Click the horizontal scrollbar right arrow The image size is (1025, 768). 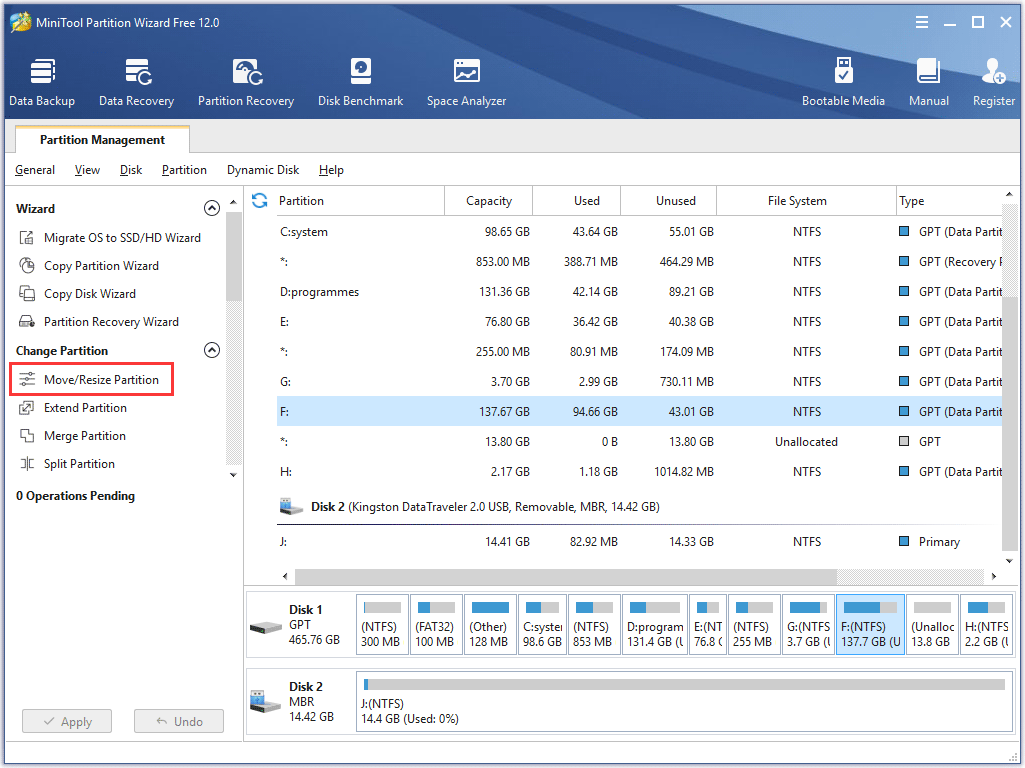click(x=993, y=576)
